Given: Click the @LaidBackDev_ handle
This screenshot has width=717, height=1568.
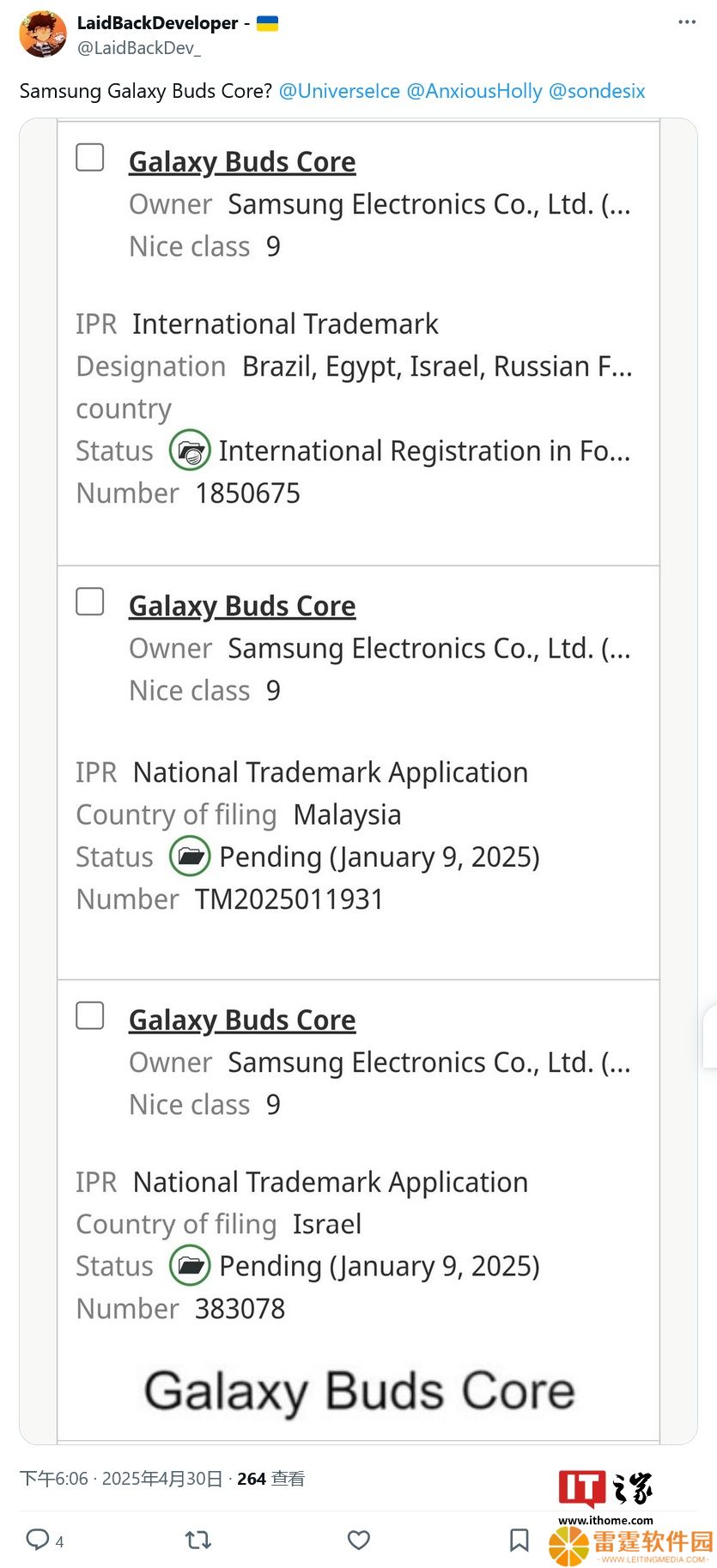Looking at the screenshot, I should [139, 48].
